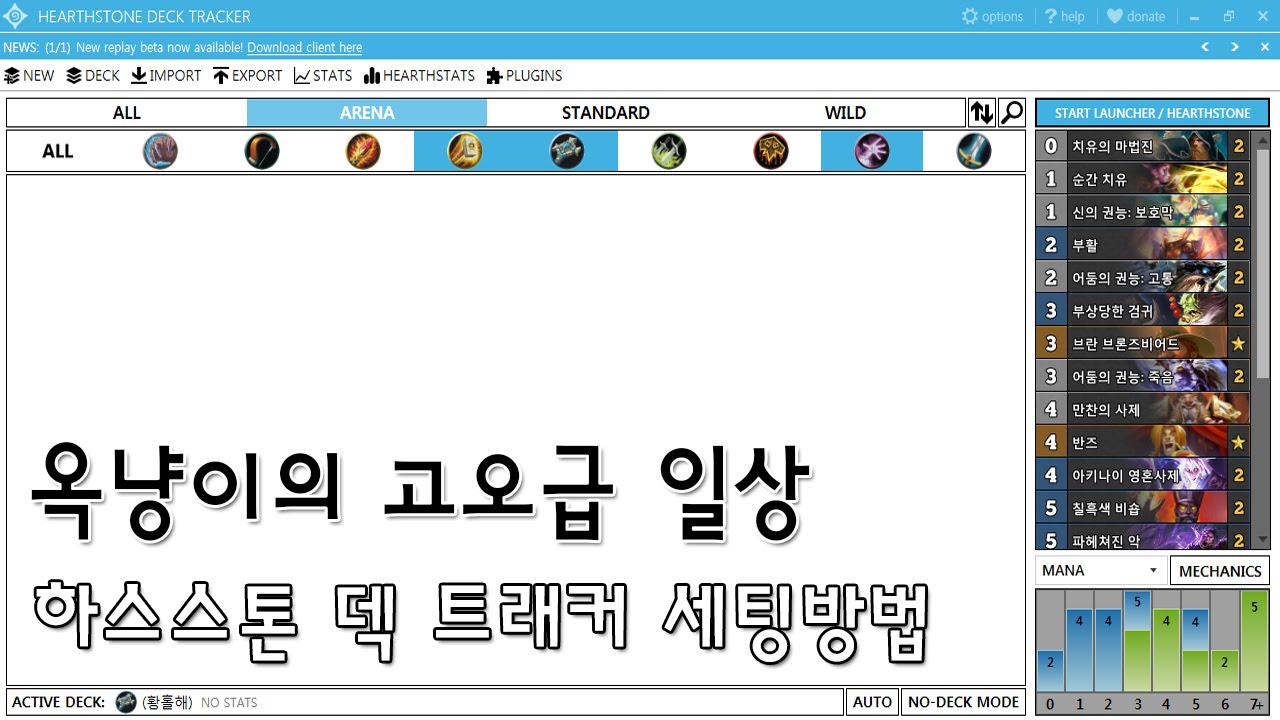Select the Druid class filter icon
The image size is (1280, 720).
(160, 151)
